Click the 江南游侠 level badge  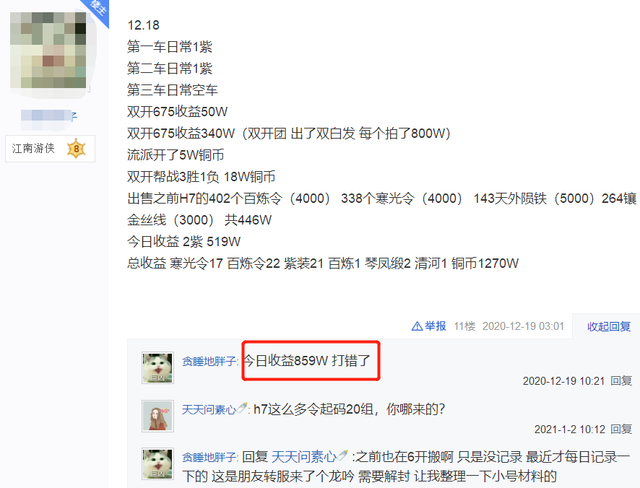[x=50, y=149]
